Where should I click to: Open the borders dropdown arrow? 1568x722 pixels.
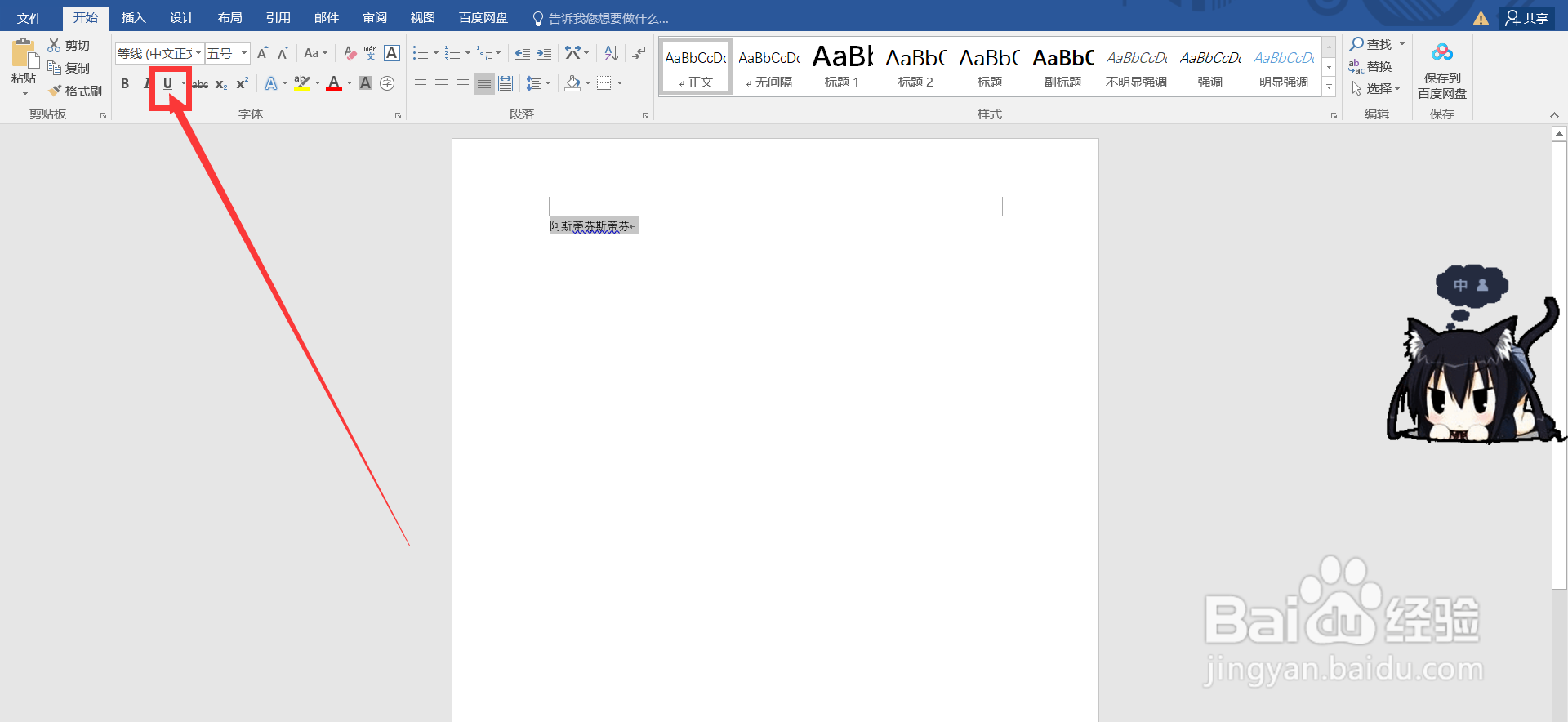tap(620, 83)
